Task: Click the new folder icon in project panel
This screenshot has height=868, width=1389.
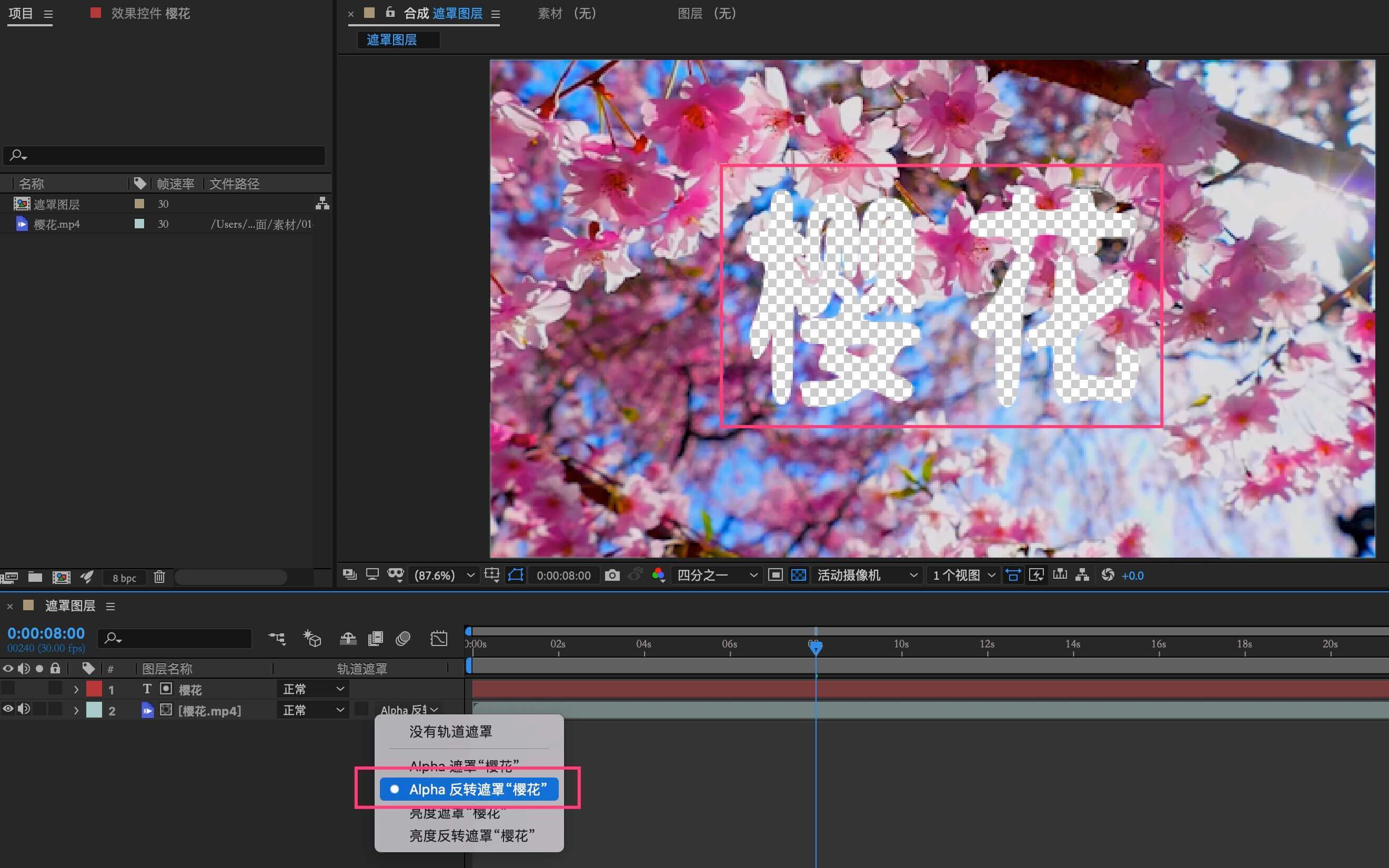Action: coord(35,577)
